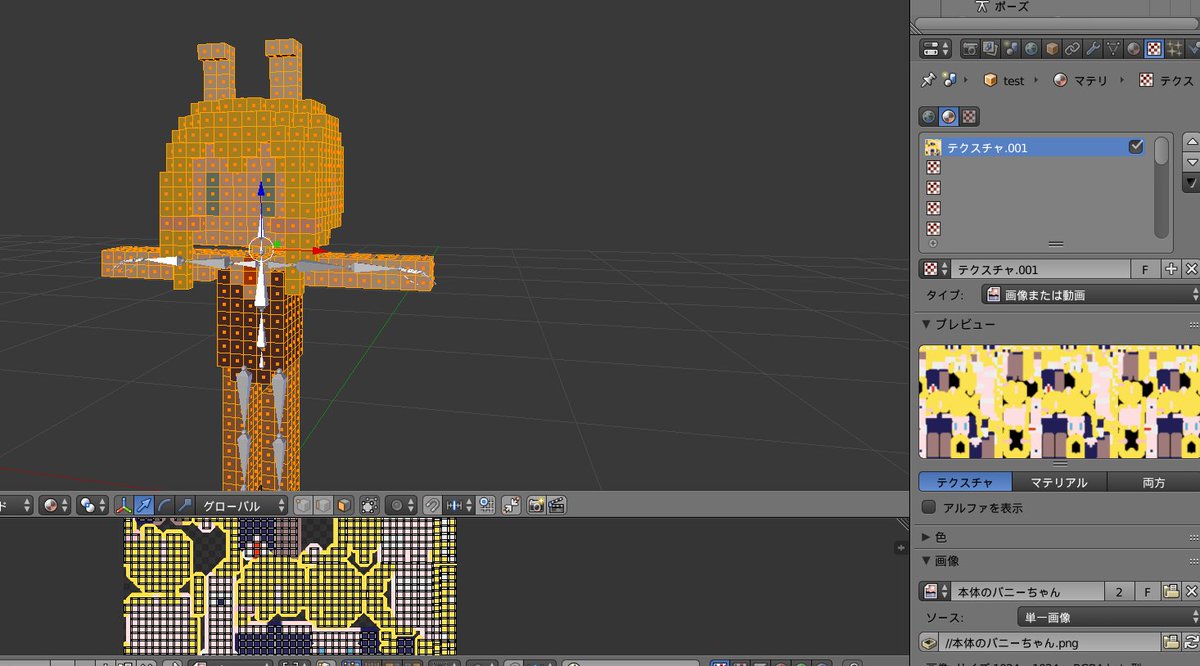Image resolution: width=1200 pixels, height=666 pixels.
Task: Move texture slot up arrow
Action: click(1191, 142)
